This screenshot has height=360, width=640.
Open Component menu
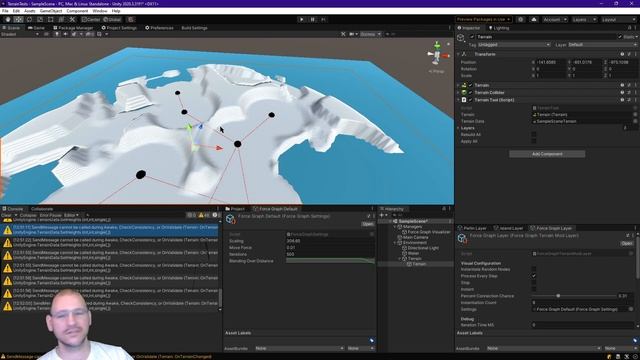click(77, 11)
